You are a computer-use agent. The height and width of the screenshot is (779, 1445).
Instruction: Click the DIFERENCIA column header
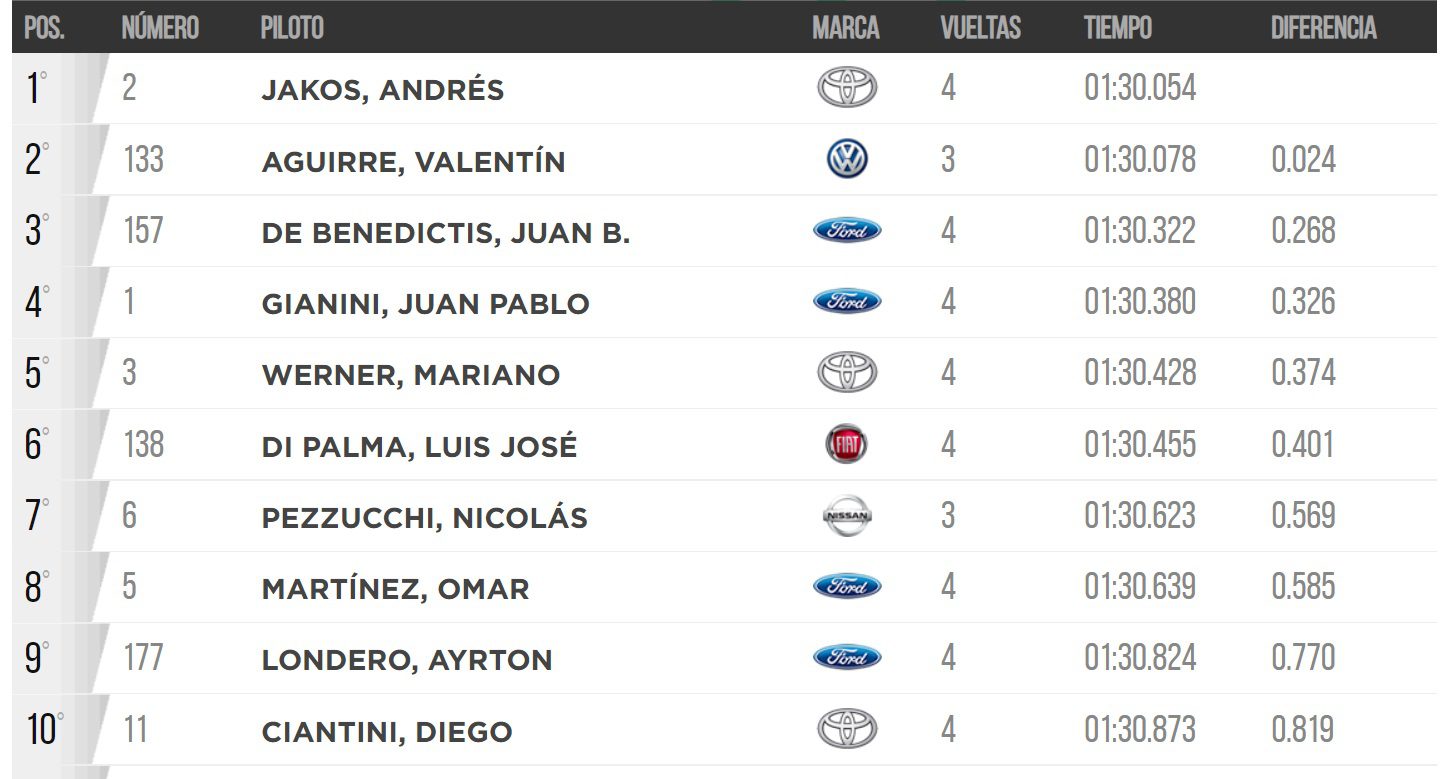point(1323,27)
